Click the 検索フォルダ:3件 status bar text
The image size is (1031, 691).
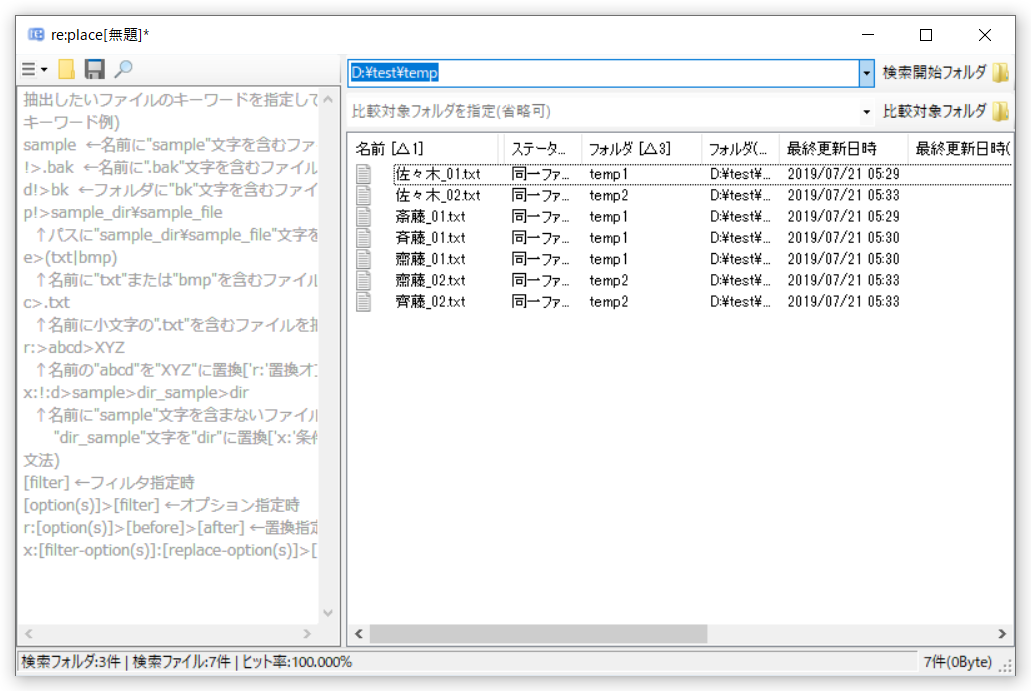click(71, 662)
